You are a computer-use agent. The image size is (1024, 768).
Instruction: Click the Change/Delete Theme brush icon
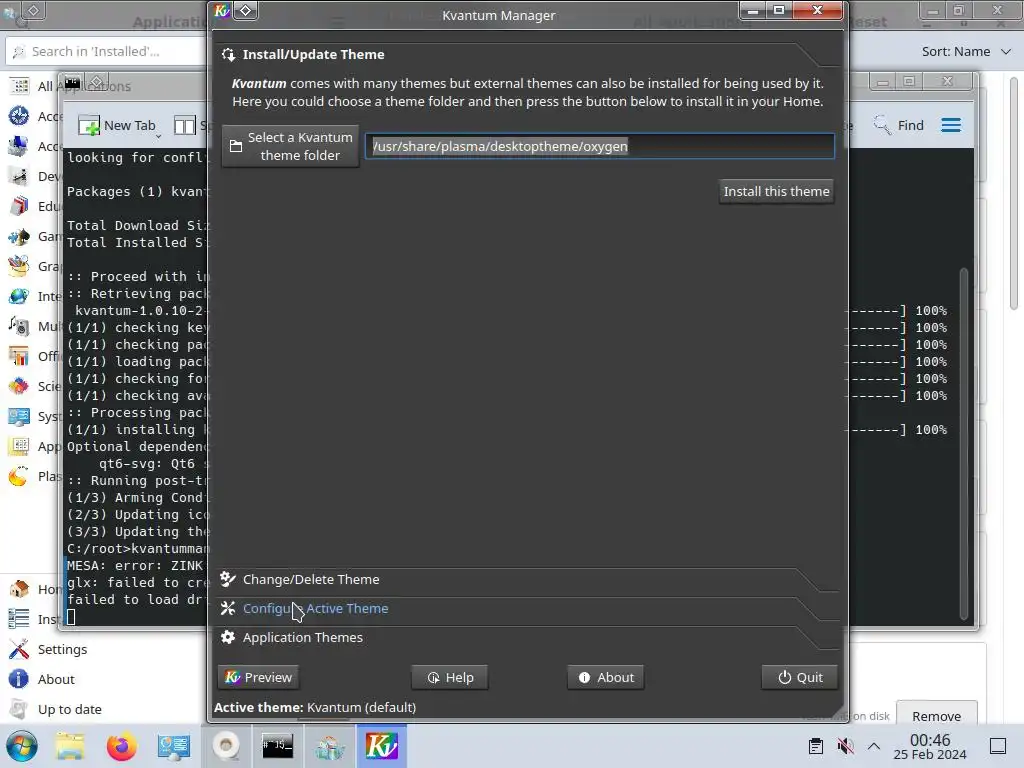coord(227,579)
